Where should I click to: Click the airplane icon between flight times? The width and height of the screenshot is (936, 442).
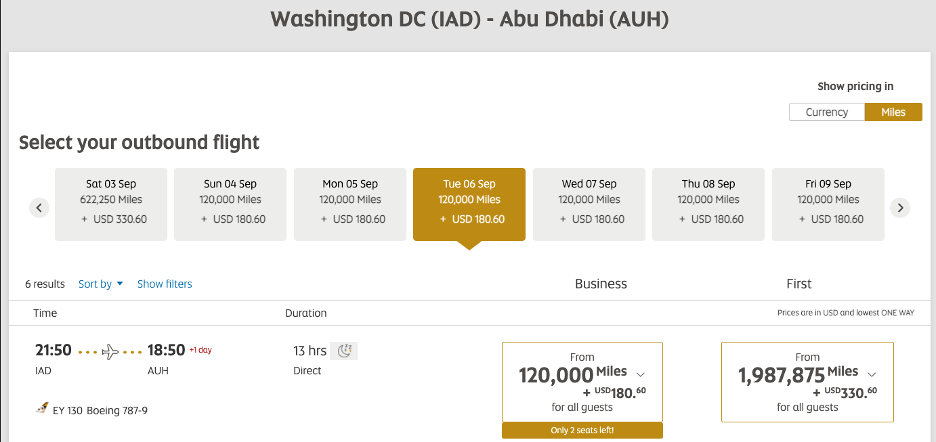pyautogui.click(x=110, y=351)
